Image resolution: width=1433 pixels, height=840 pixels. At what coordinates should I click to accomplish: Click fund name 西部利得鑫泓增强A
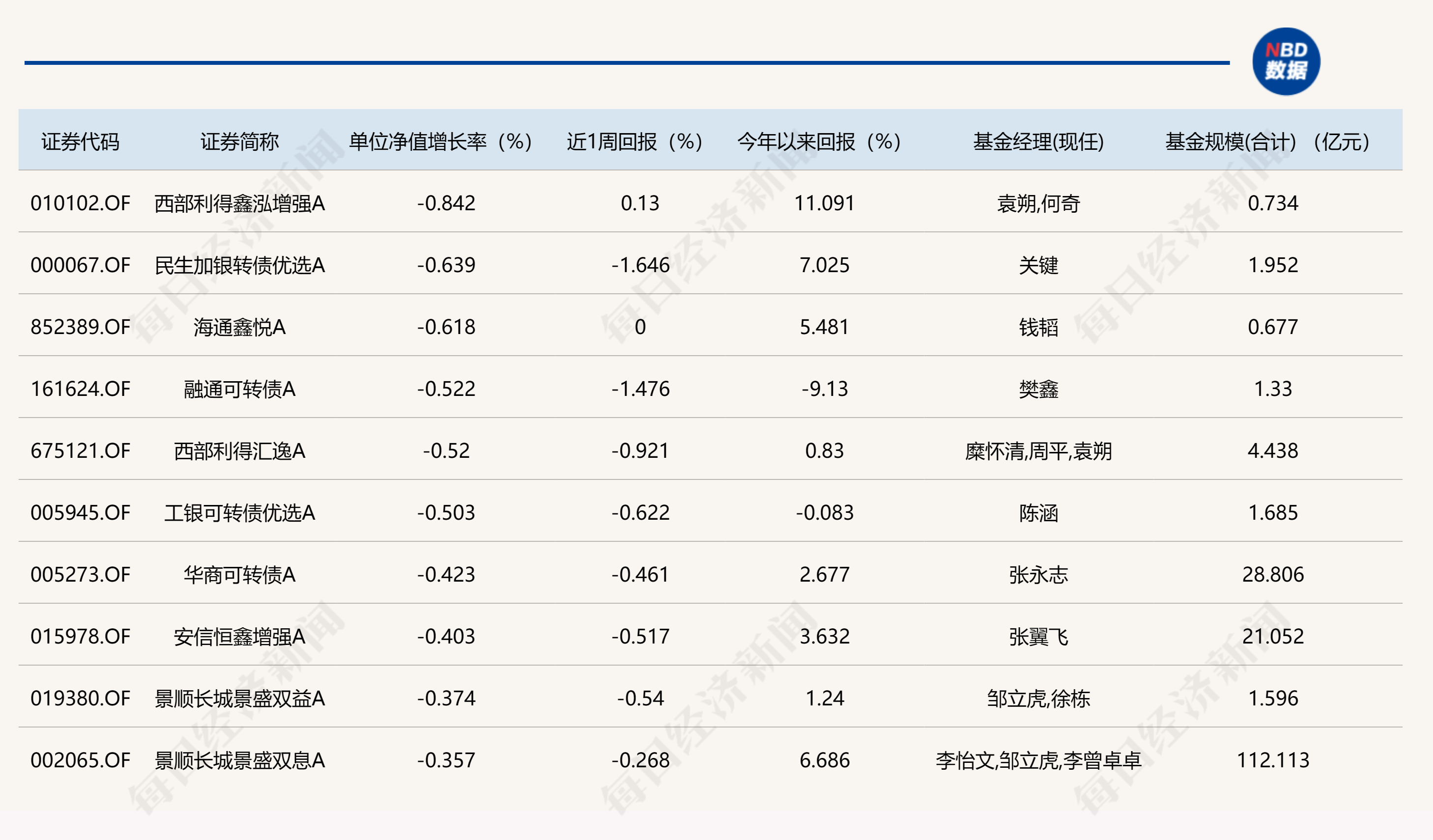tap(239, 203)
